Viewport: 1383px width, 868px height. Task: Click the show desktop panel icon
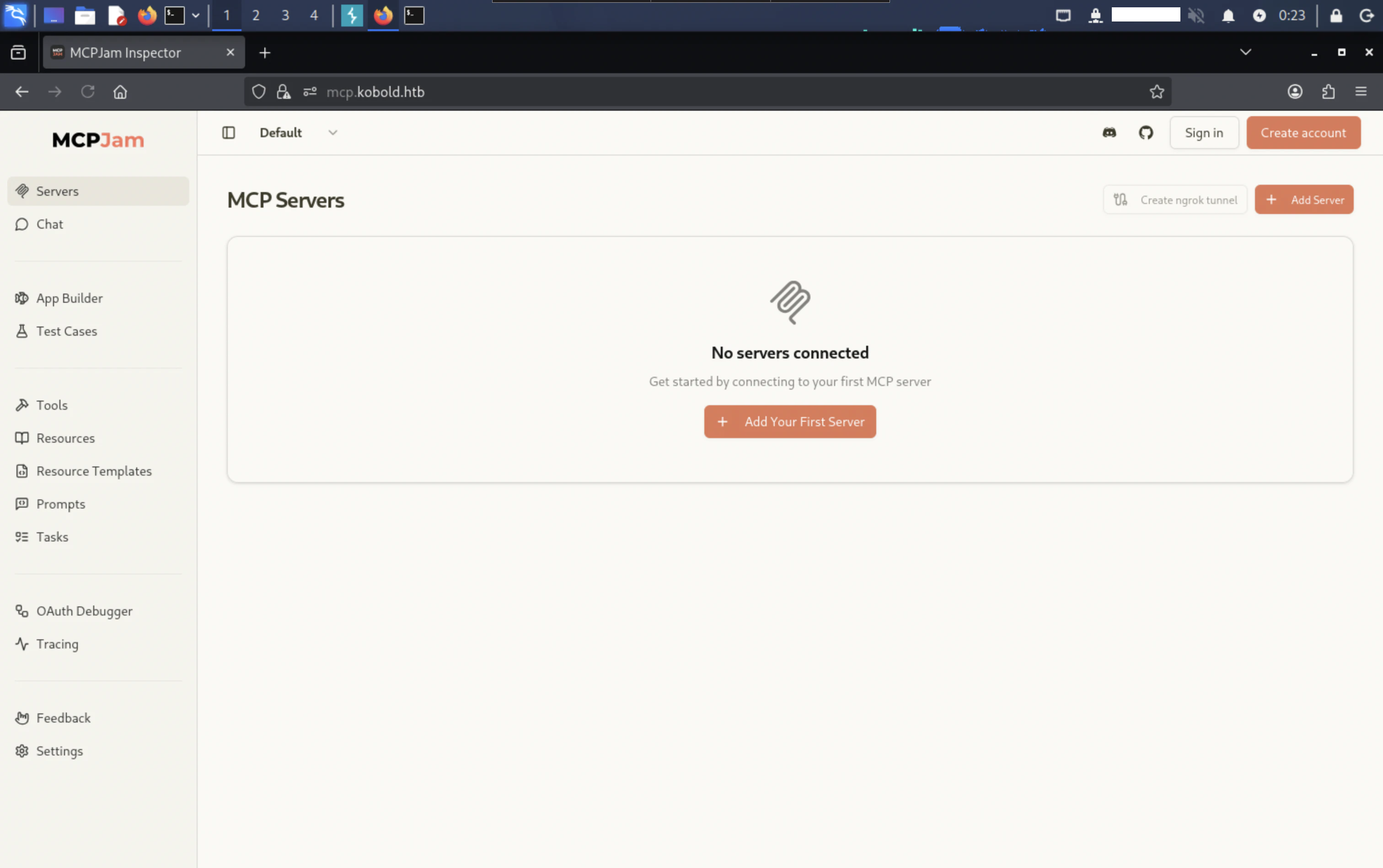(54, 16)
